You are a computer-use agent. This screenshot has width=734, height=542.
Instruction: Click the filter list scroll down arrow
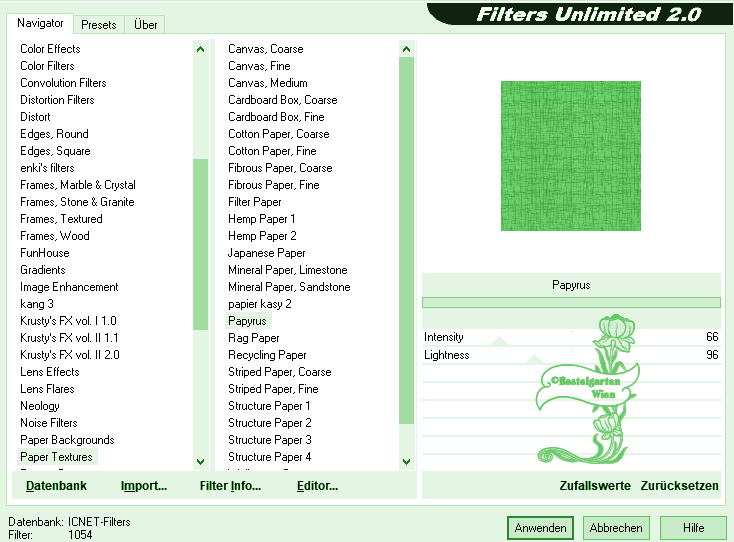(x=406, y=461)
